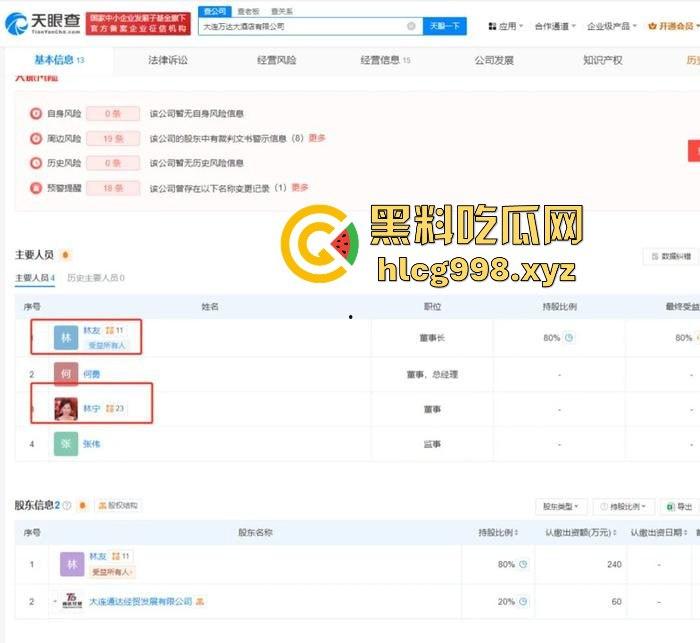Click the 何 avatar icon
700x643 pixels.
coord(66,374)
